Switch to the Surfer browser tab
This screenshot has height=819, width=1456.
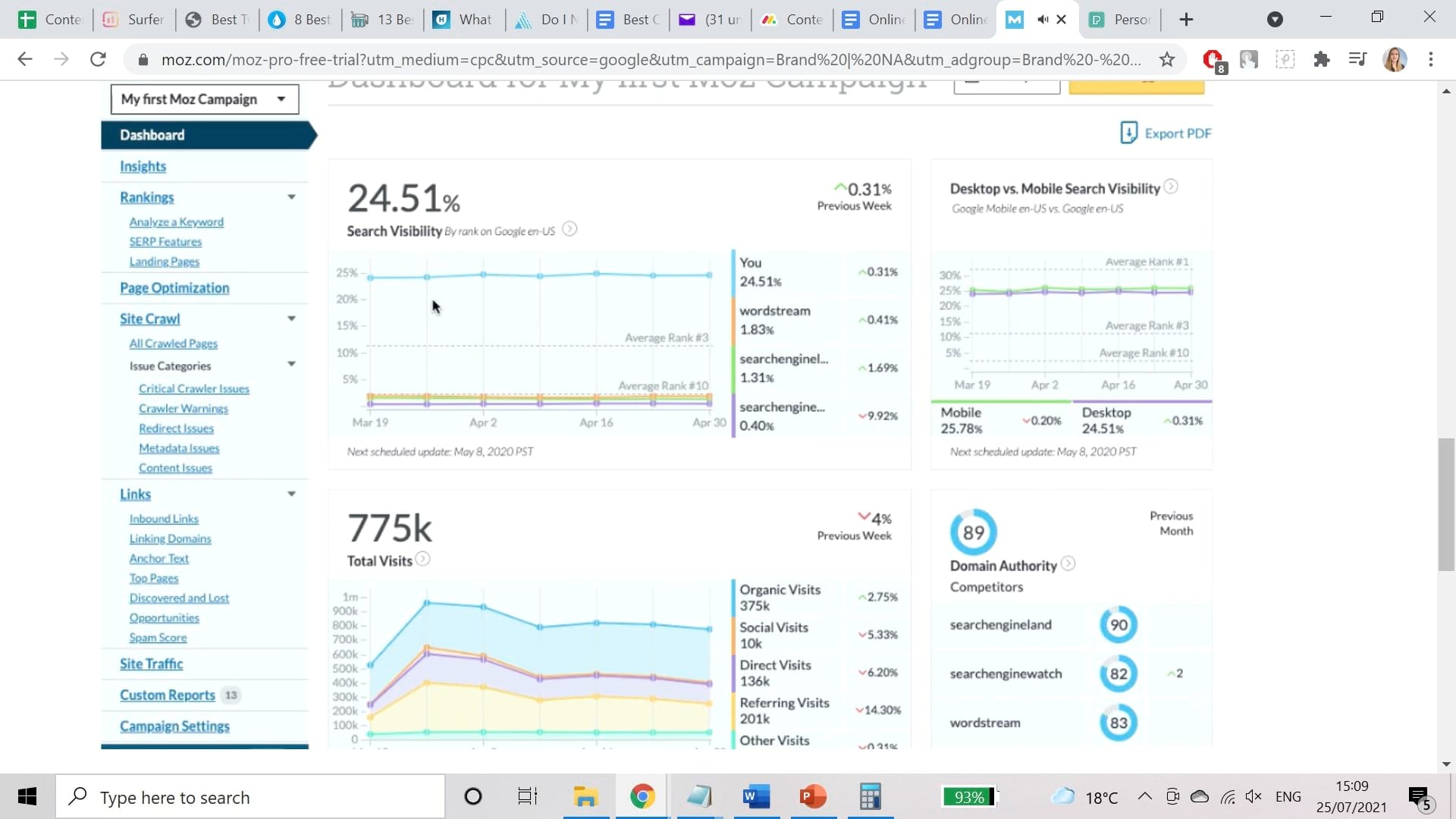pos(133,20)
